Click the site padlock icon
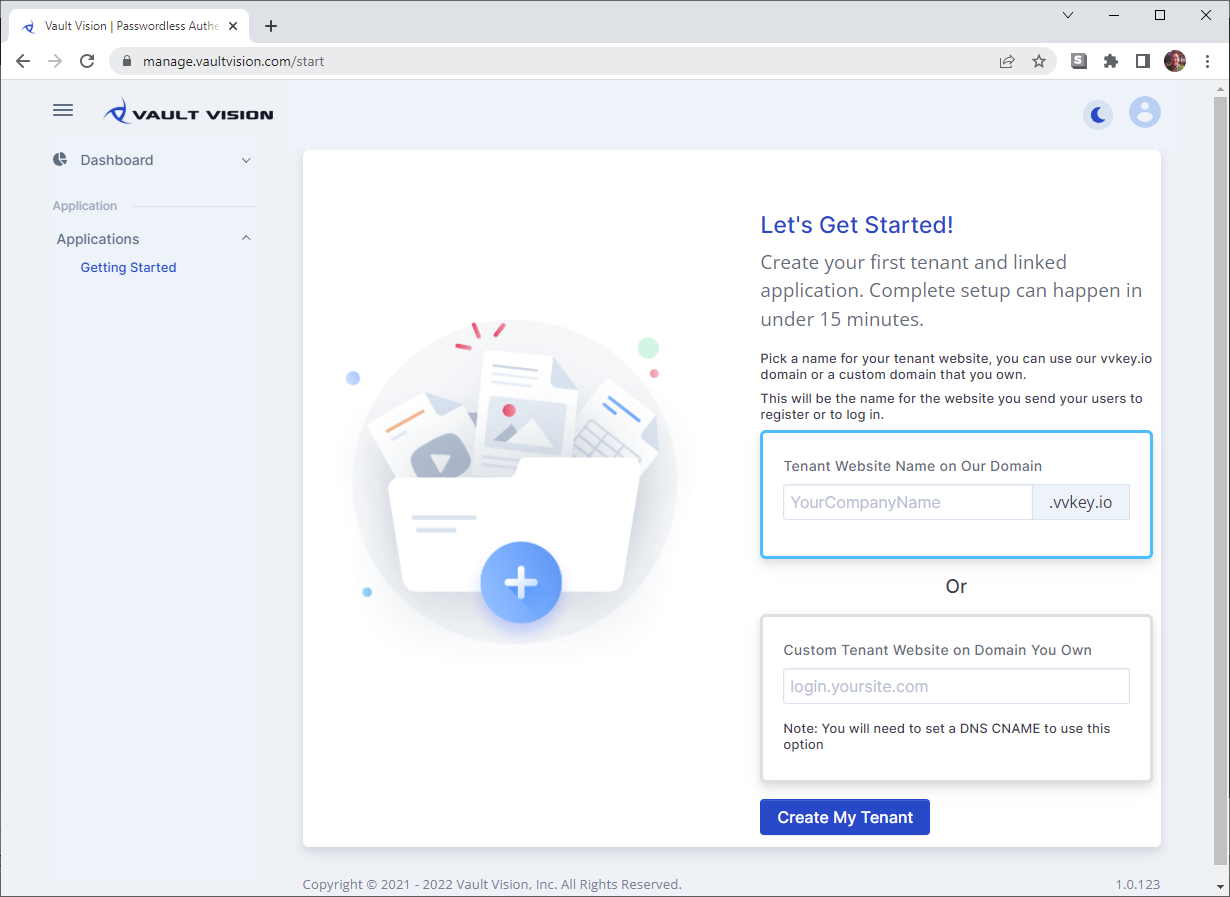1230x897 pixels. point(126,61)
